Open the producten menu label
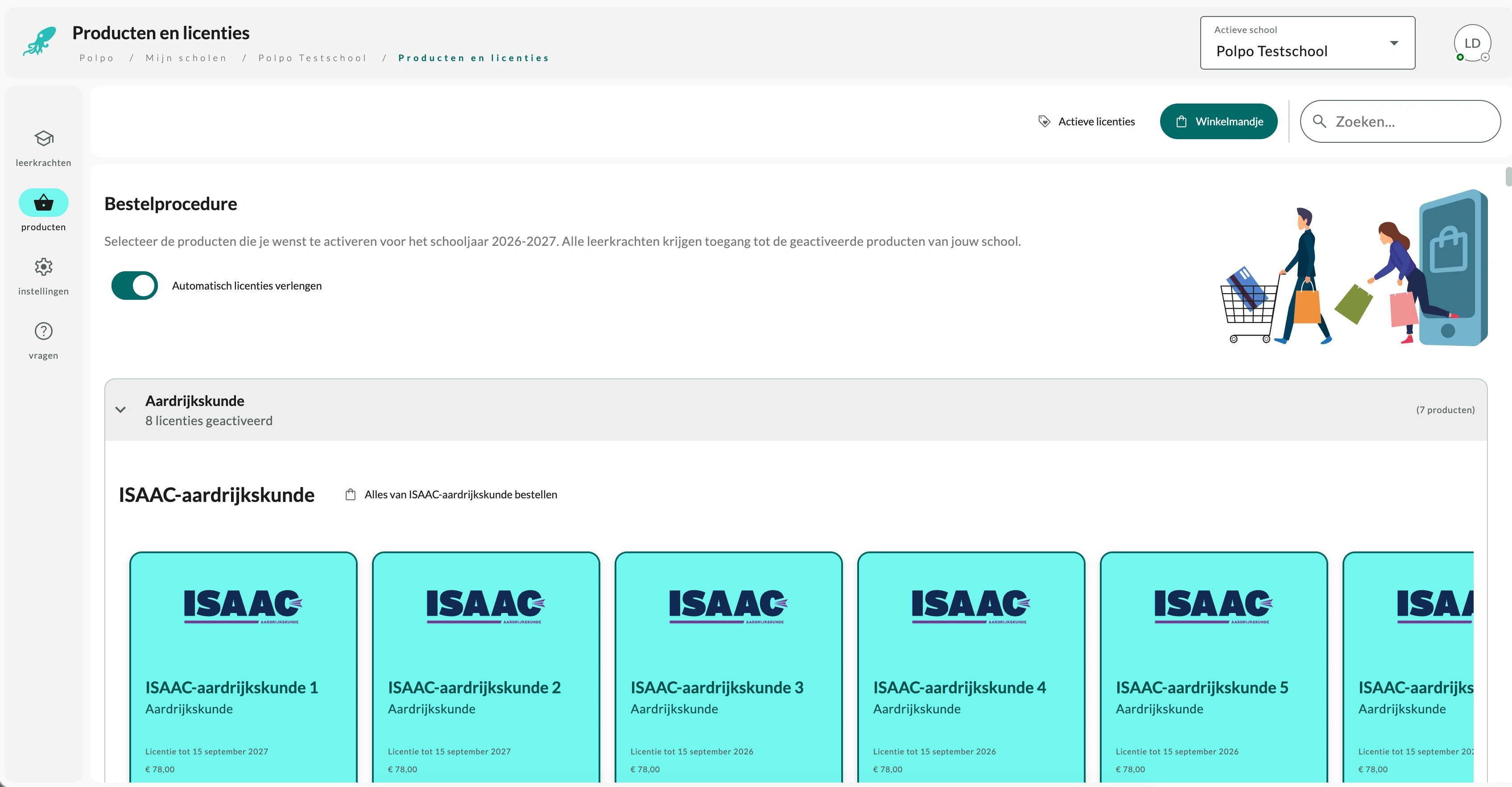 coord(43,227)
